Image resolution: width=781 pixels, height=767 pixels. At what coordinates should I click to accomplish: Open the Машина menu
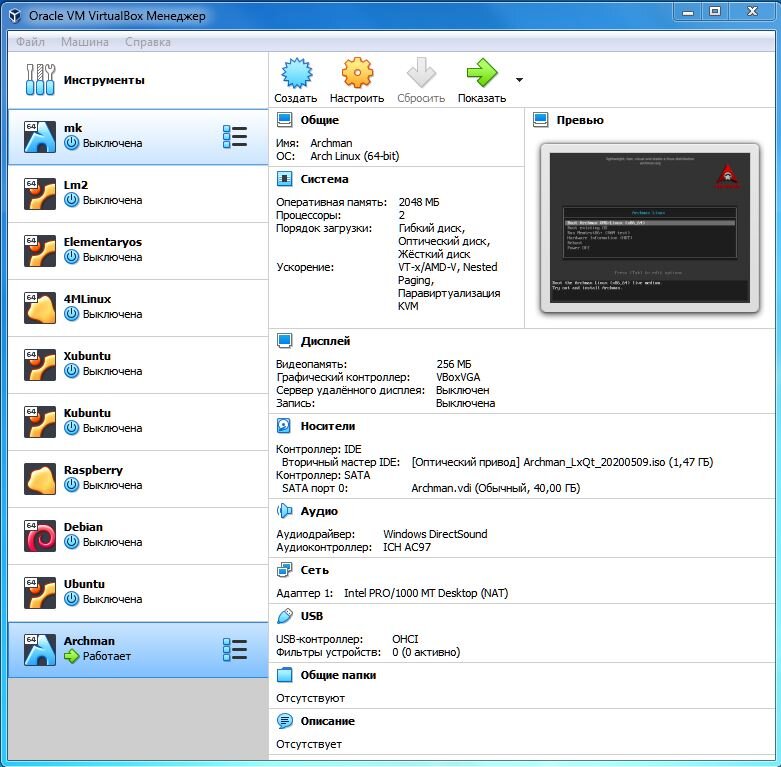[85, 42]
